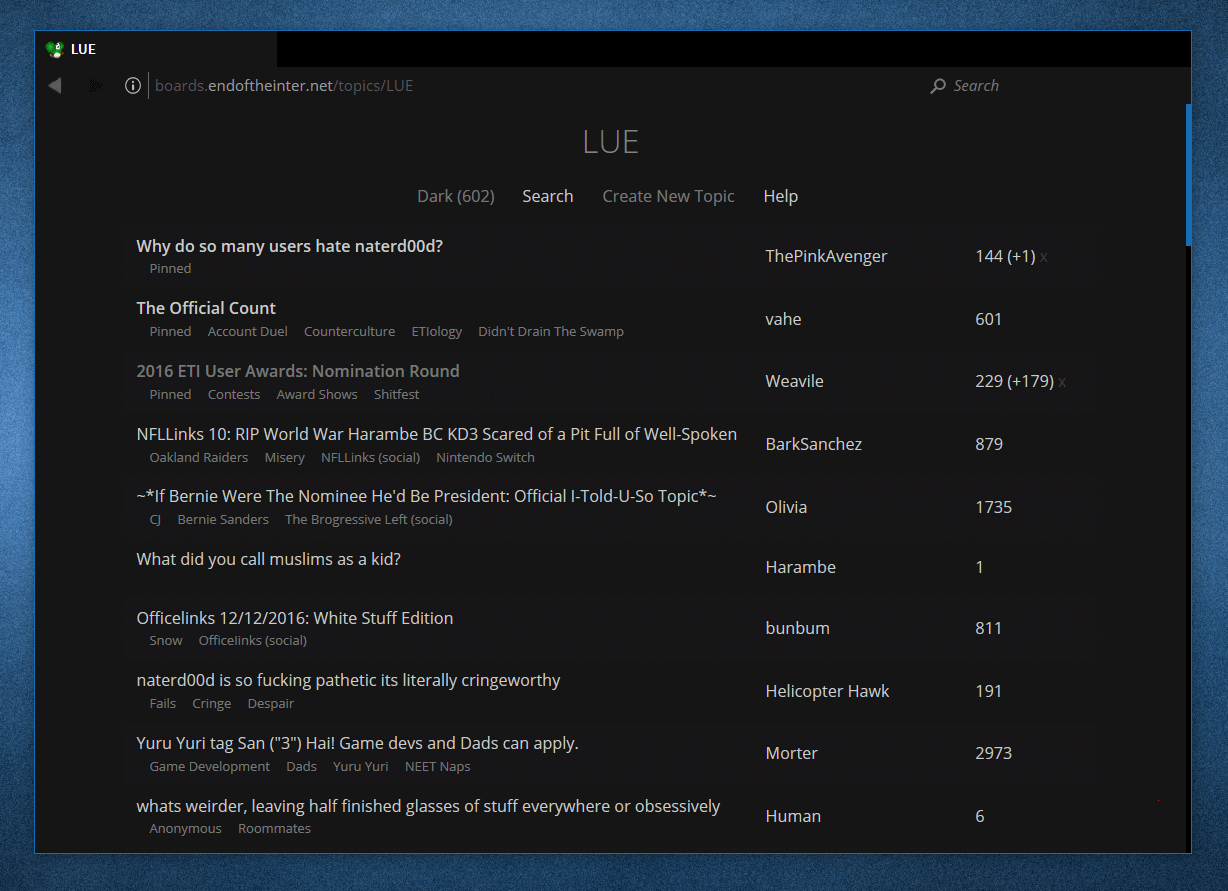Click the Snow tag

coord(166,641)
